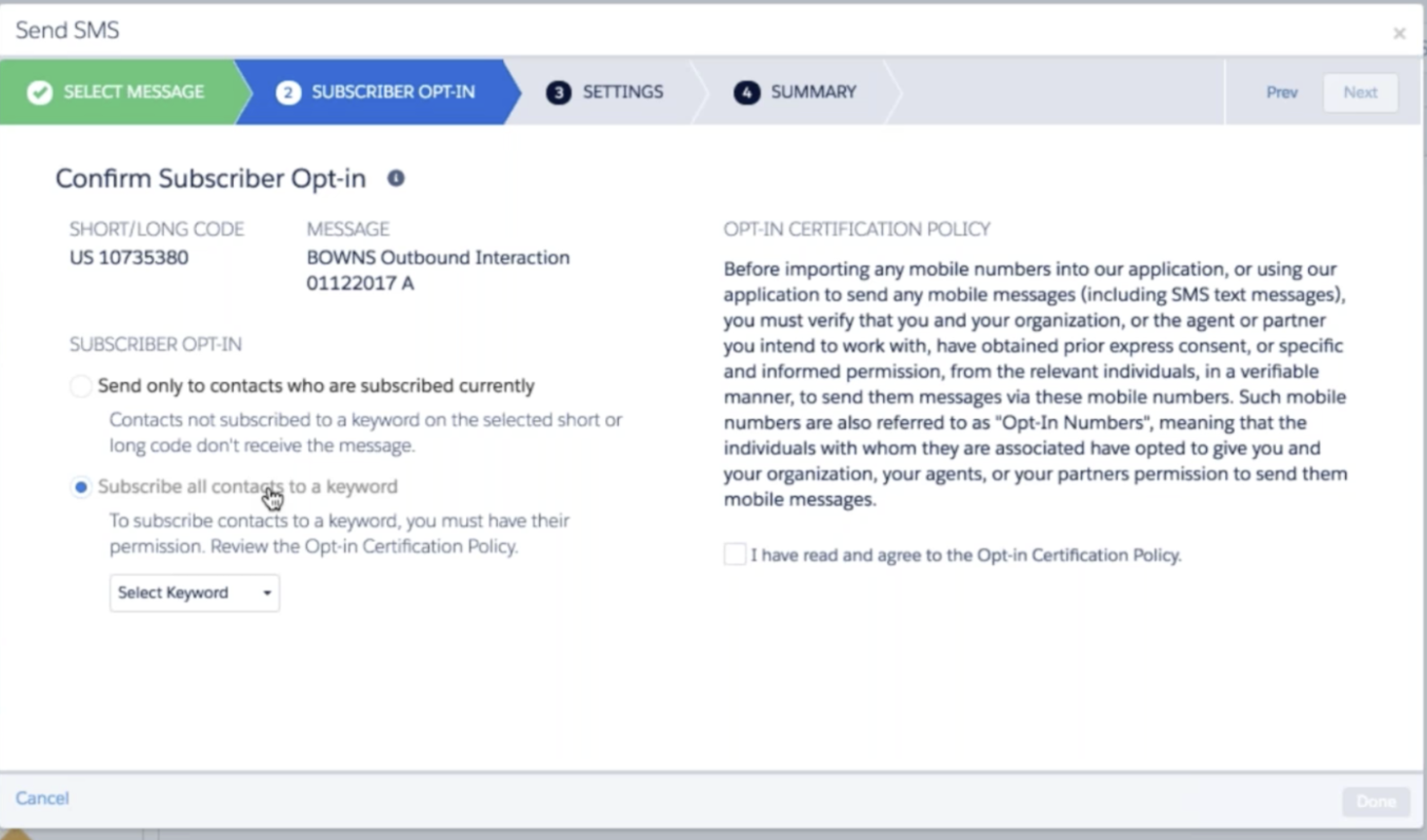Jump to the Settings step
This screenshot has width=1427, height=840.
tap(605, 92)
